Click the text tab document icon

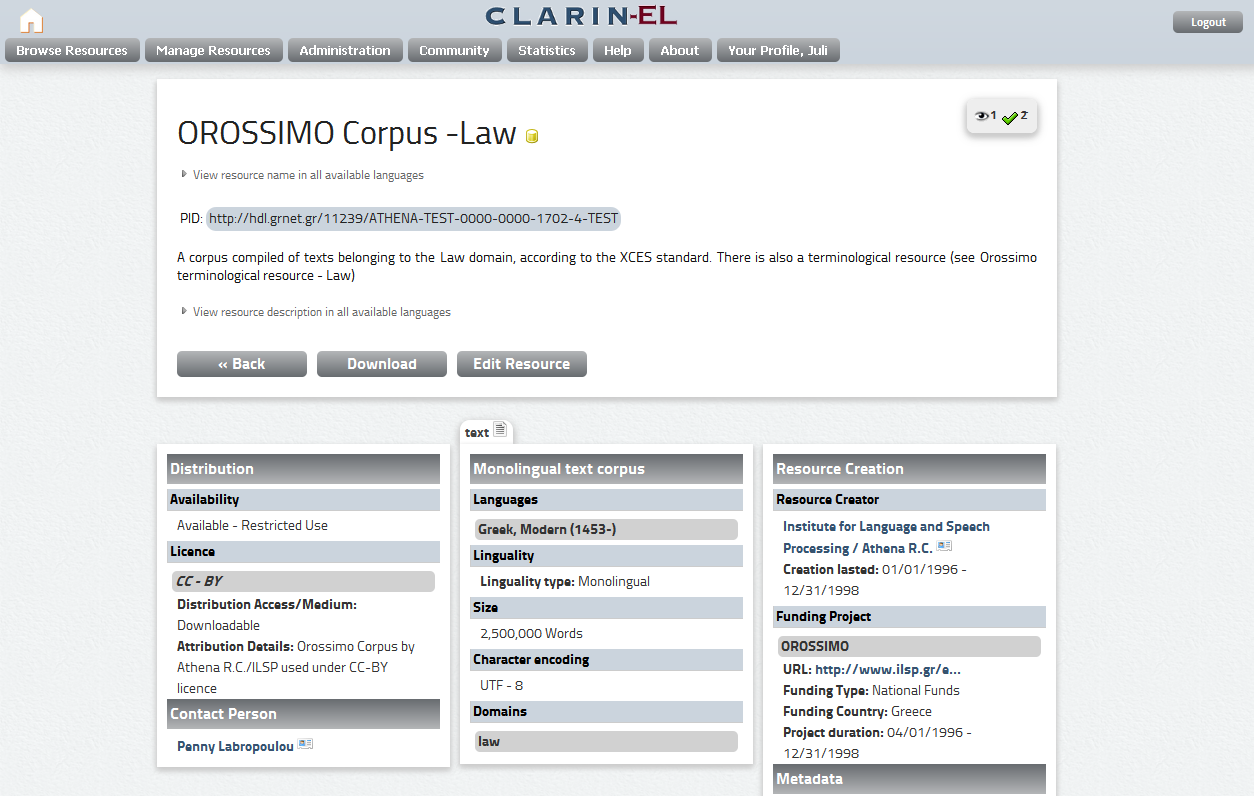click(x=500, y=430)
